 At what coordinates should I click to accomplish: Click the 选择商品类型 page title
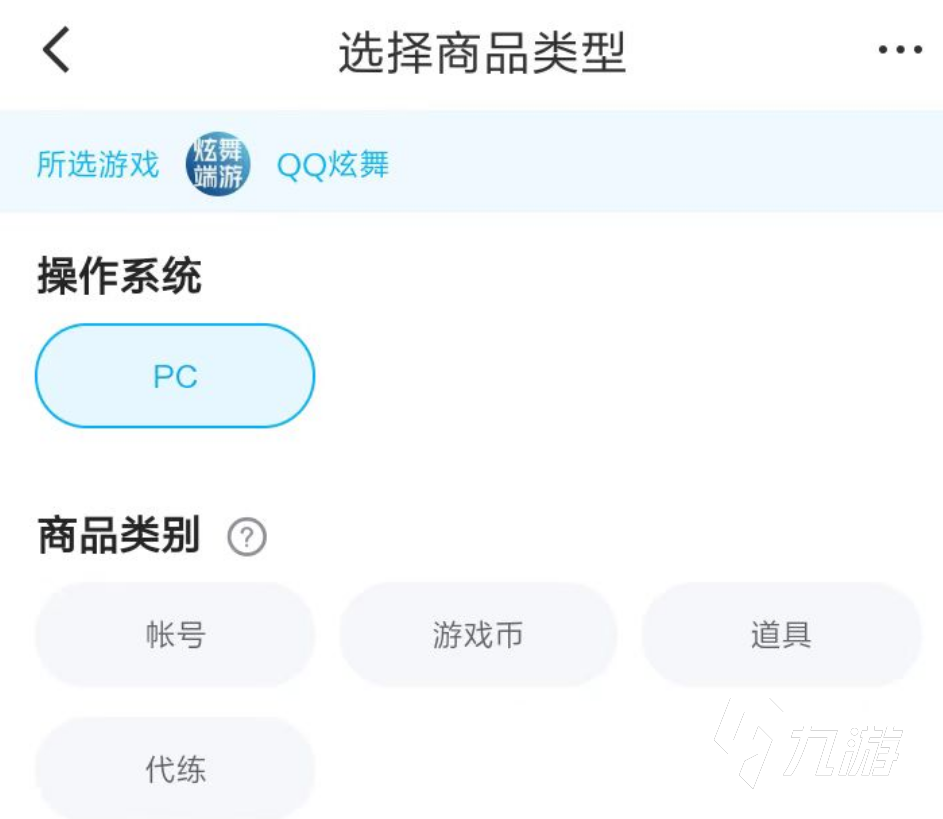tap(482, 53)
